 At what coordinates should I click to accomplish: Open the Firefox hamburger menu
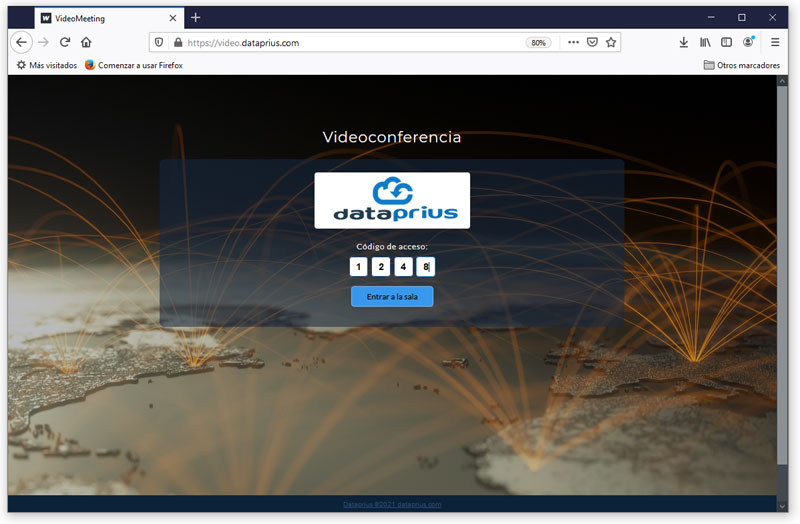point(775,42)
